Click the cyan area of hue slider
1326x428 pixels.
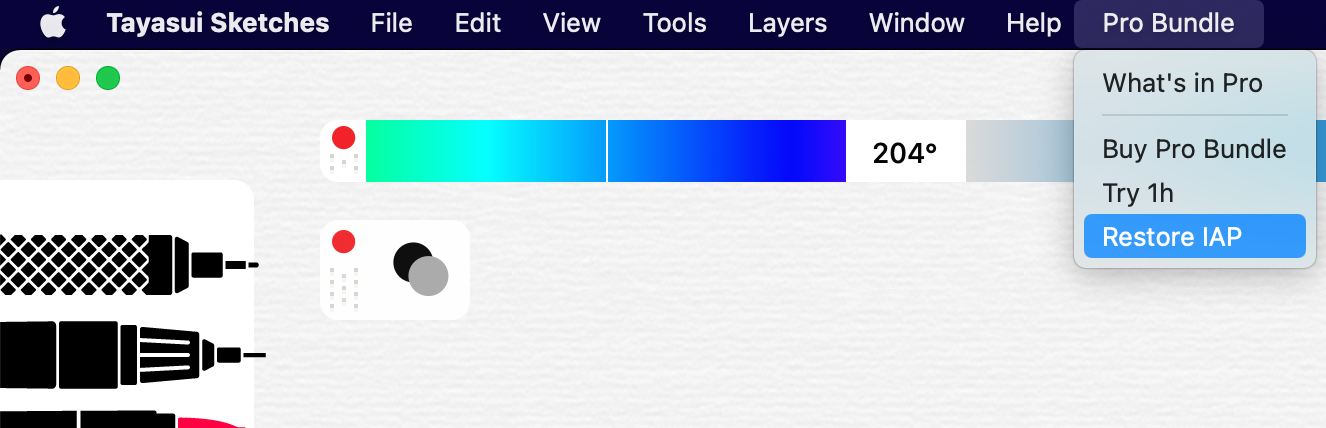point(480,151)
